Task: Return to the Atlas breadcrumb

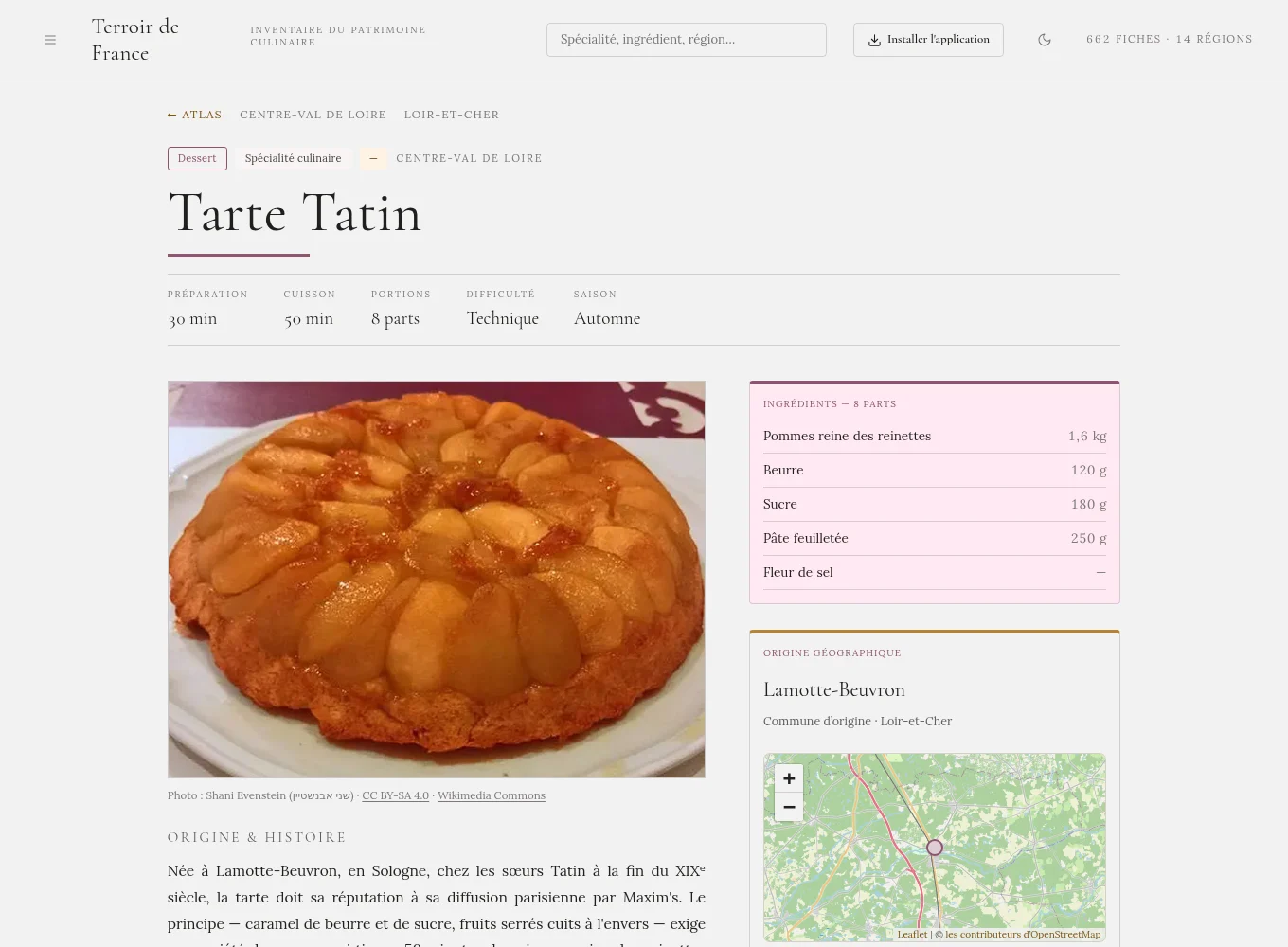Action: tap(194, 115)
